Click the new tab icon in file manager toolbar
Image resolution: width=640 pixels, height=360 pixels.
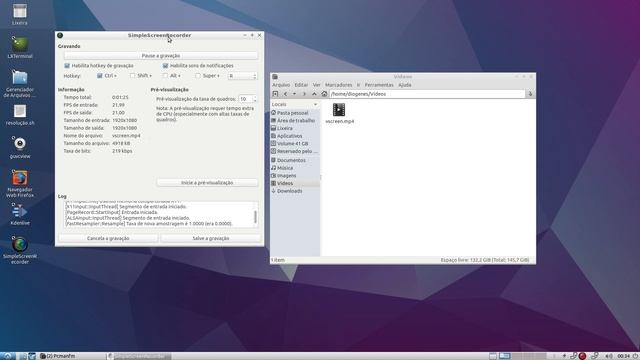[x=275, y=94]
